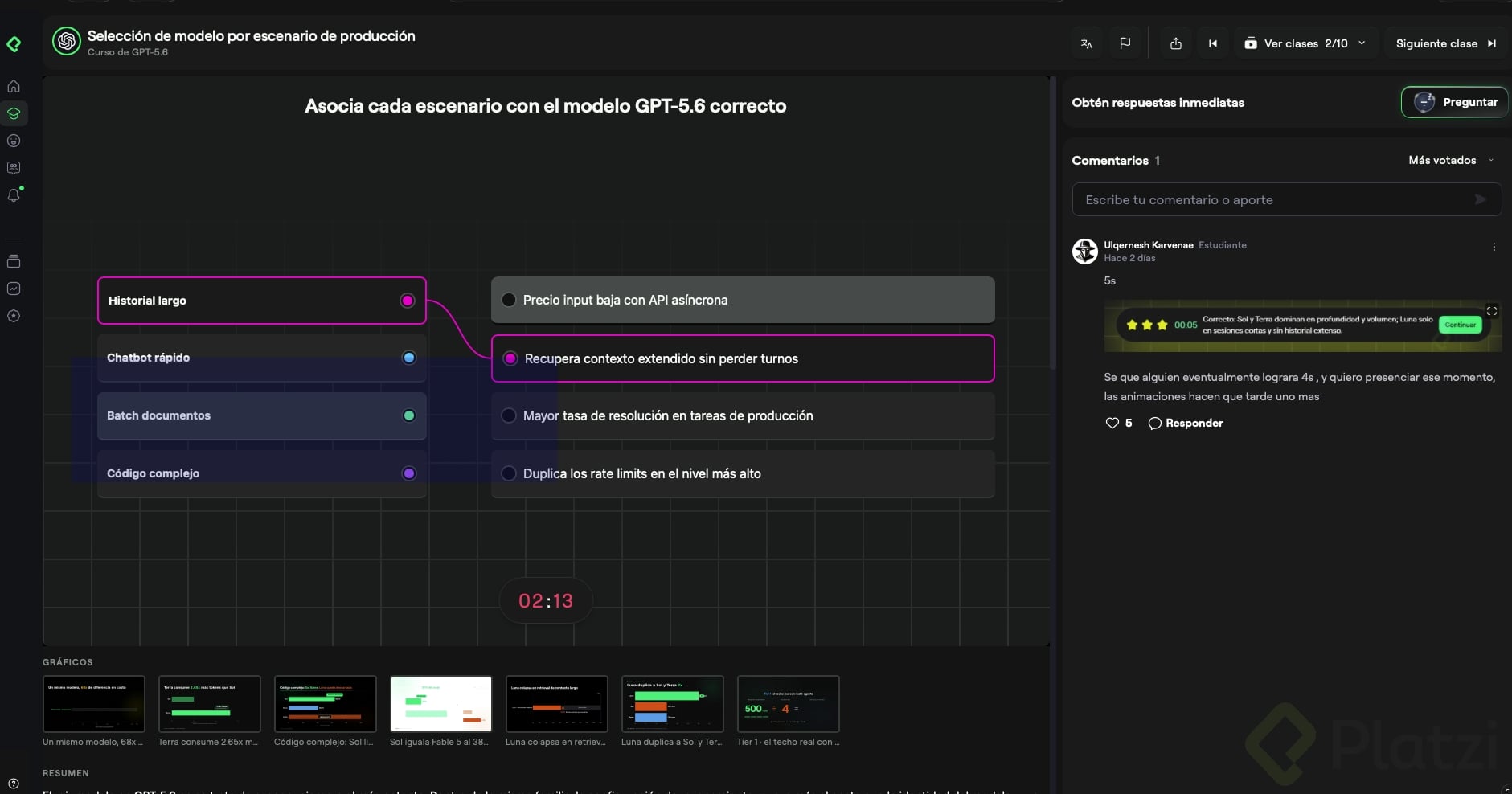Open thumbnail 'Un mismo modelo, 68x'
The image size is (1512, 794).
[x=94, y=704]
